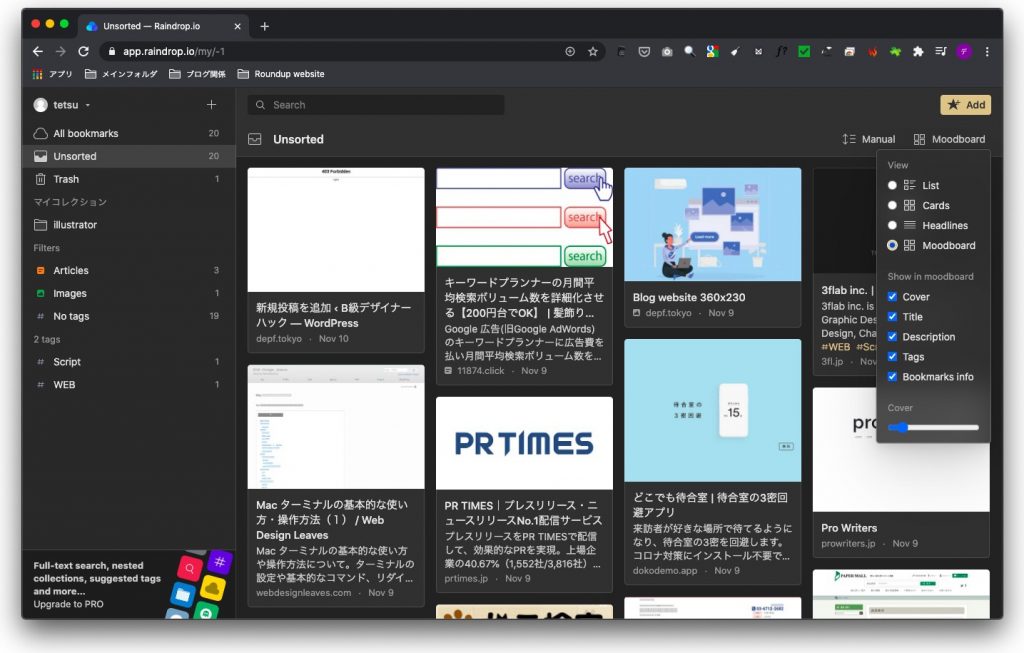Click the install app icon in address bar
The width and height of the screenshot is (1024, 653).
pos(570,52)
